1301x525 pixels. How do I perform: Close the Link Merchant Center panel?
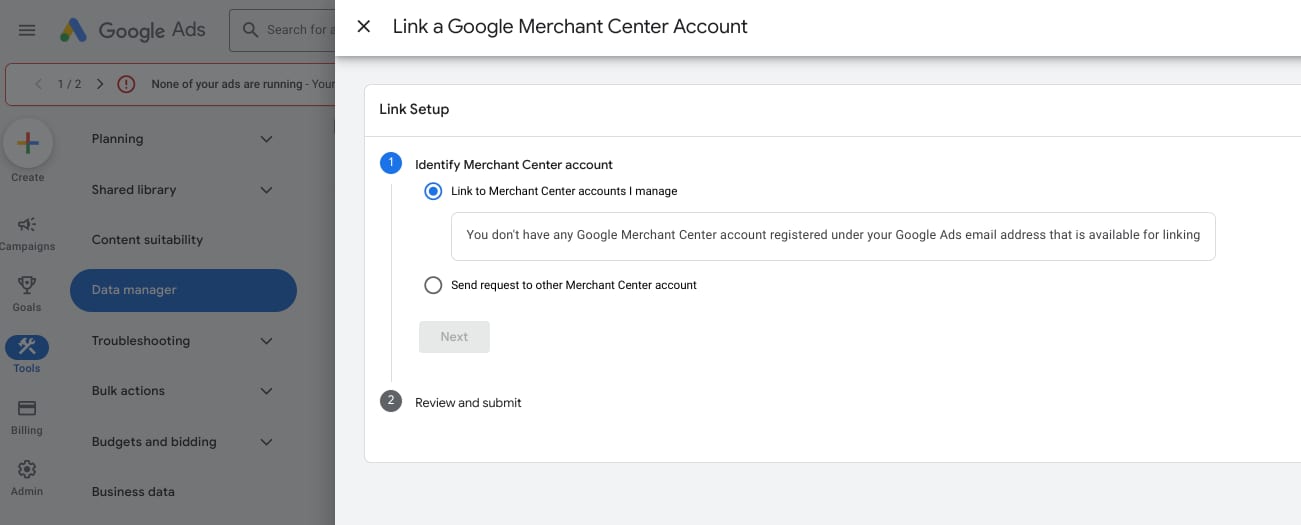[364, 27]
